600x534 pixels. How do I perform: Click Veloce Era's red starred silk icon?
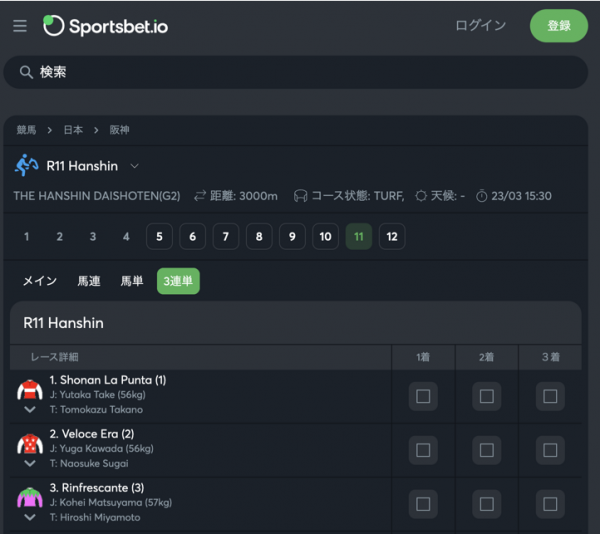pos(30,444)
